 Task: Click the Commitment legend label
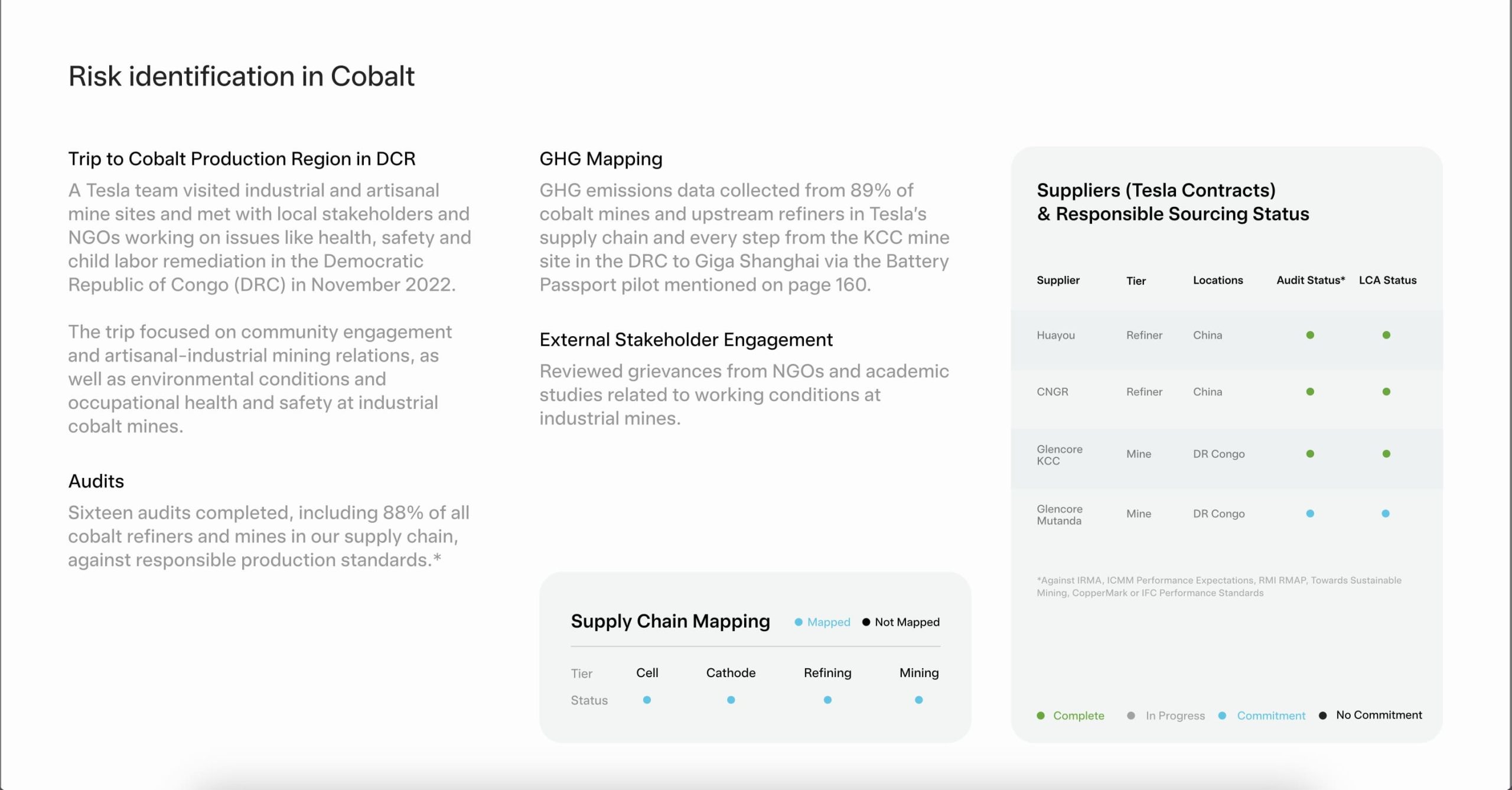(x=1271, y=716)
